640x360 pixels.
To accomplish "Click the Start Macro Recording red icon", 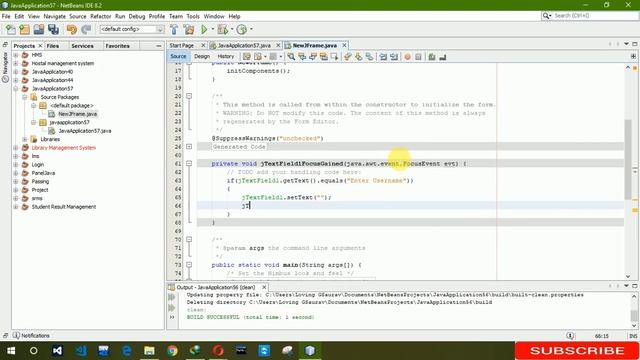I will point(407,57).
